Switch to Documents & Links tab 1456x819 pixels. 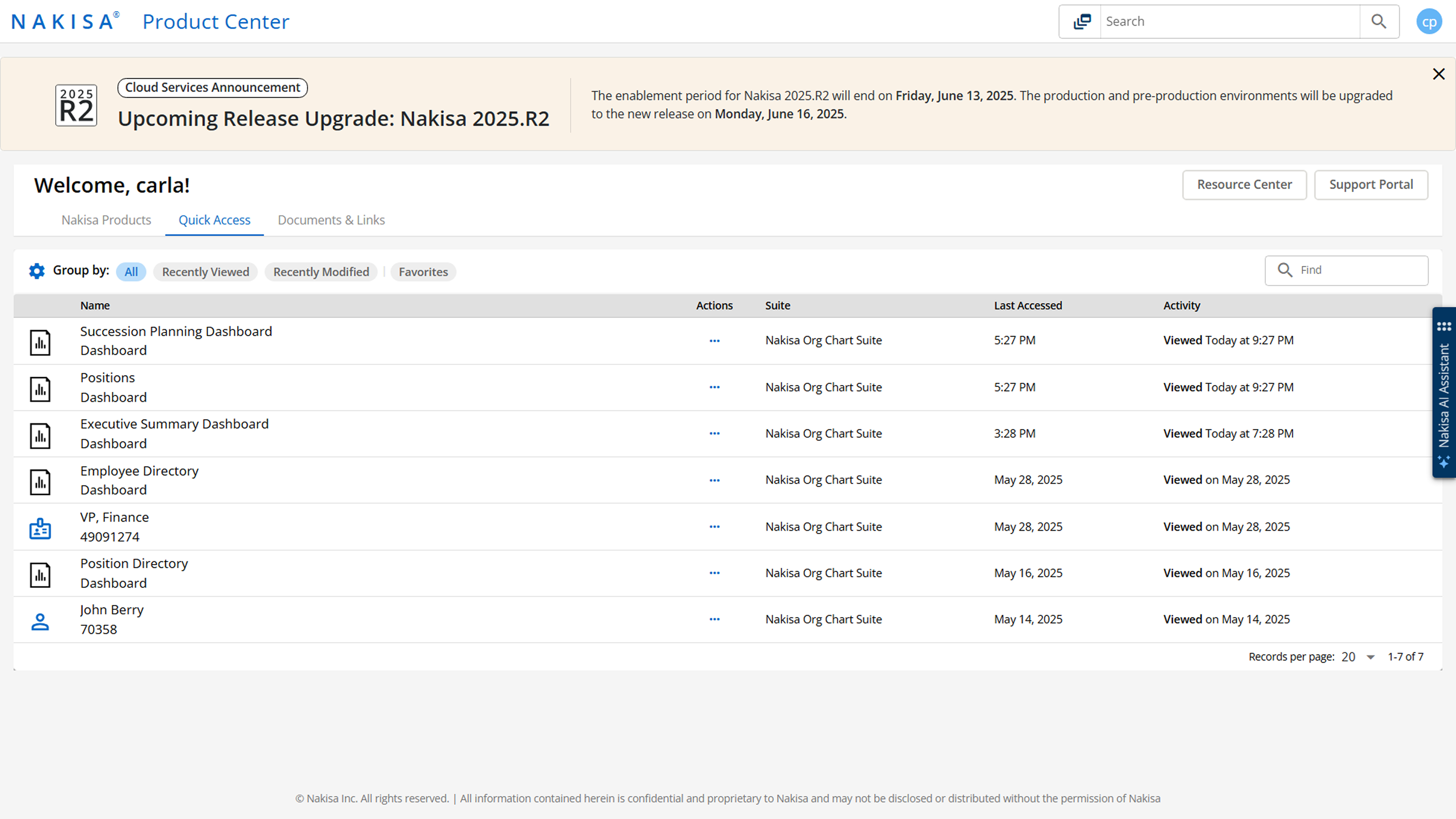(x=331, y=220)
